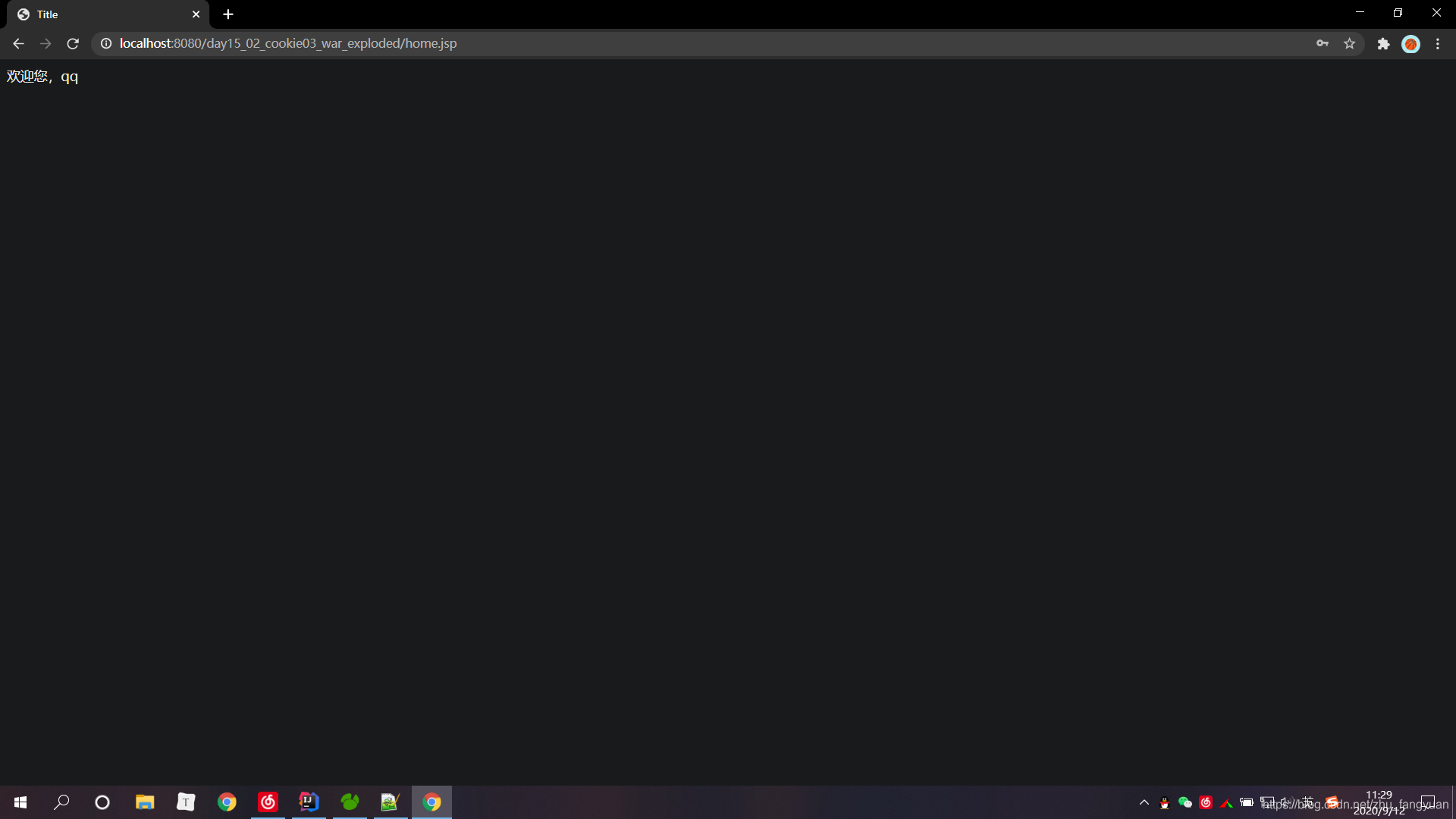Open Typora from the taskbar
Screen dimensions: 1456x819
point(186,802)
